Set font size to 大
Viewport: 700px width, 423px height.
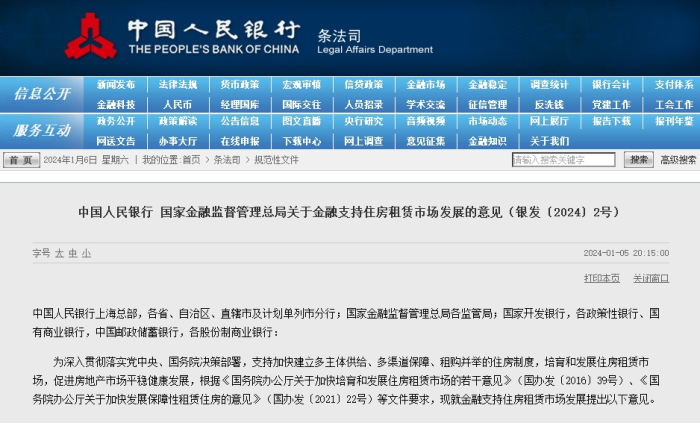pos(59,253)
